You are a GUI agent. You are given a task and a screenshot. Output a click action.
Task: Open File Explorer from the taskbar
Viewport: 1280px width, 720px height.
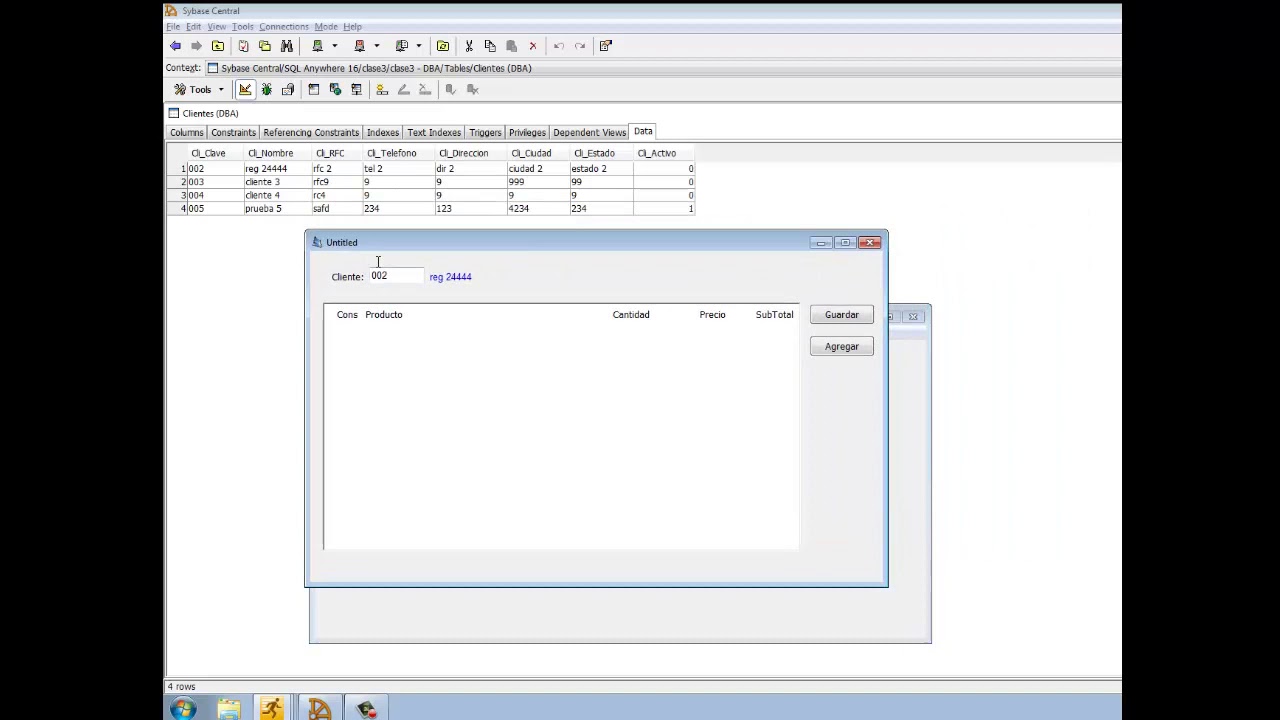pos(229,709)
